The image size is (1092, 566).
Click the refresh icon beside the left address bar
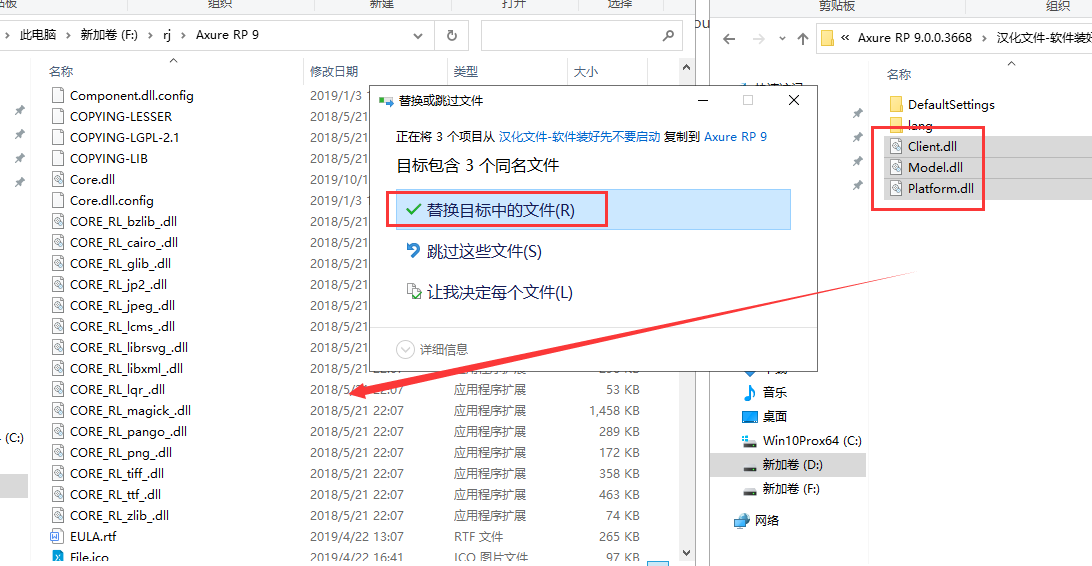click(x=451, y=36)
